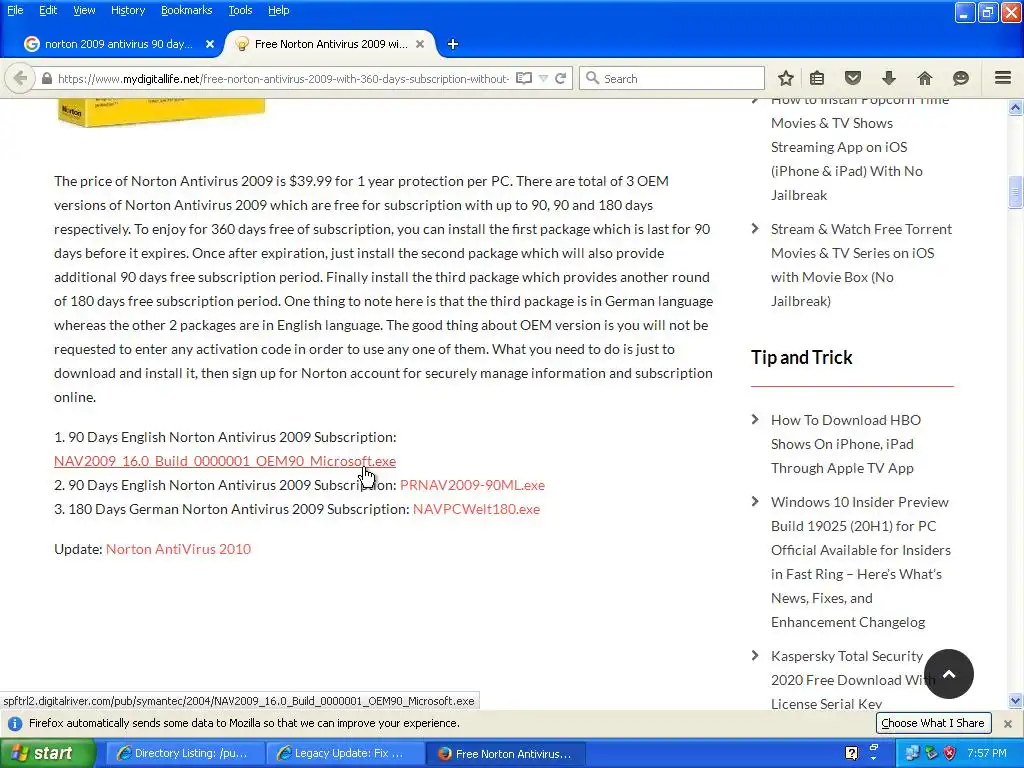Download NAV2009_16.0_Build_0000001_OEM90_Microsoft.exe link

coord(225,461)
